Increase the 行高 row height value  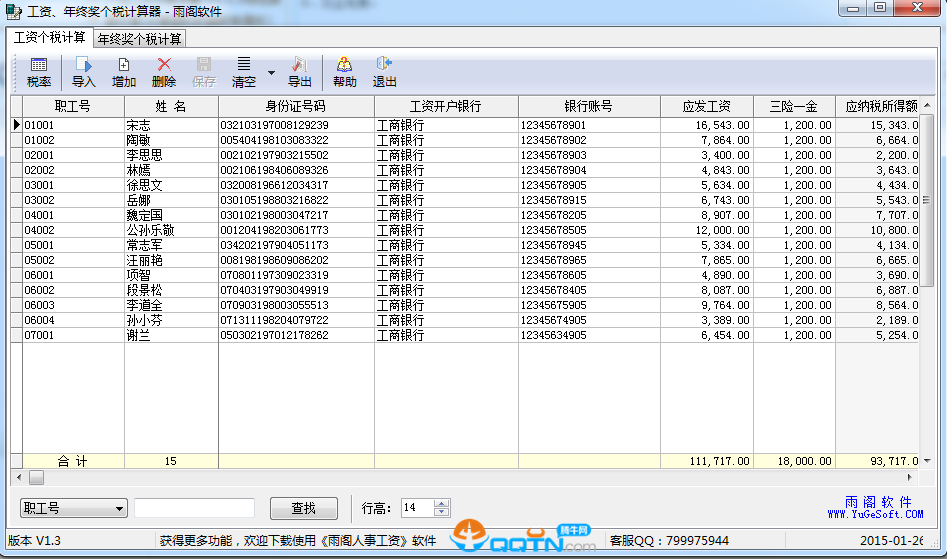pyautogui.click(x=442, y=503)
